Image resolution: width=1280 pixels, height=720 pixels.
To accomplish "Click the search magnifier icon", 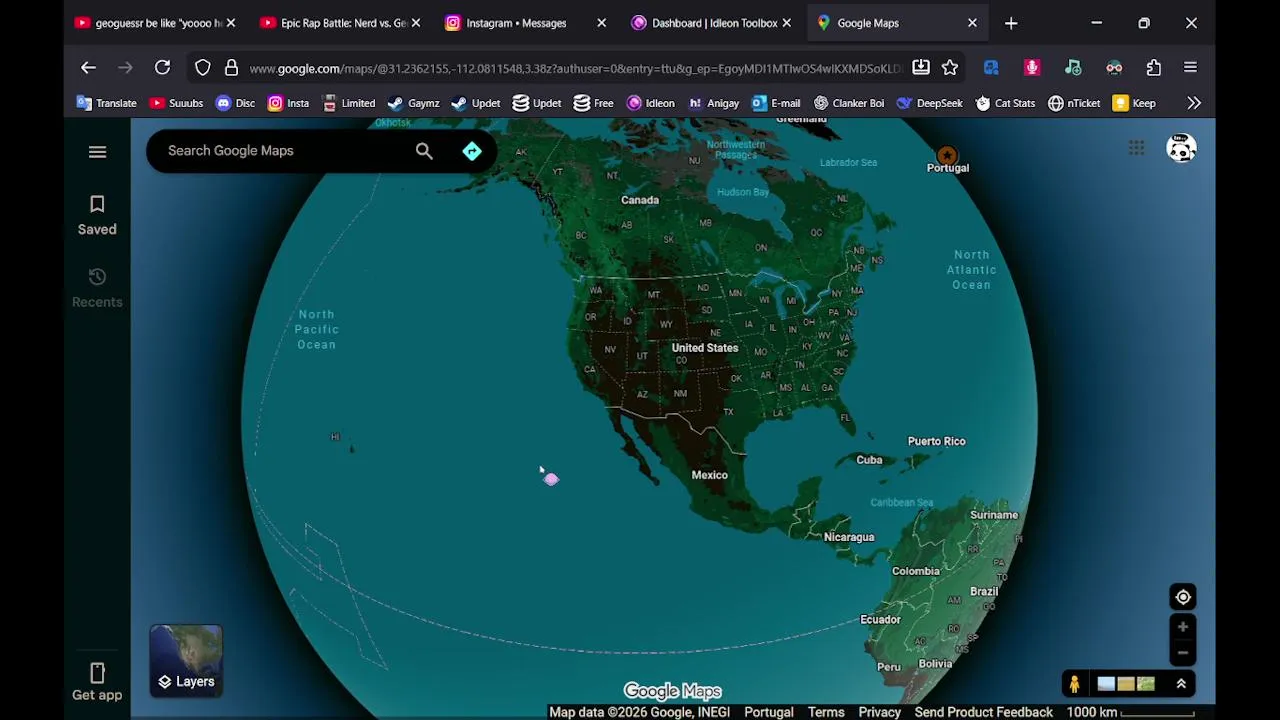I will pos(424,151).
